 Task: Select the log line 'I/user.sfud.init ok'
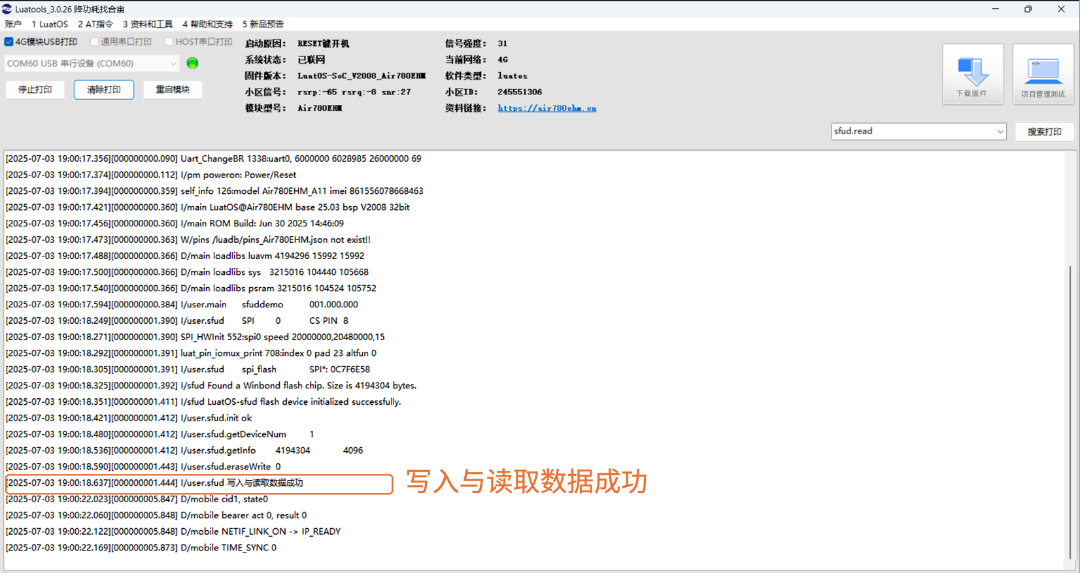(129, 418)
